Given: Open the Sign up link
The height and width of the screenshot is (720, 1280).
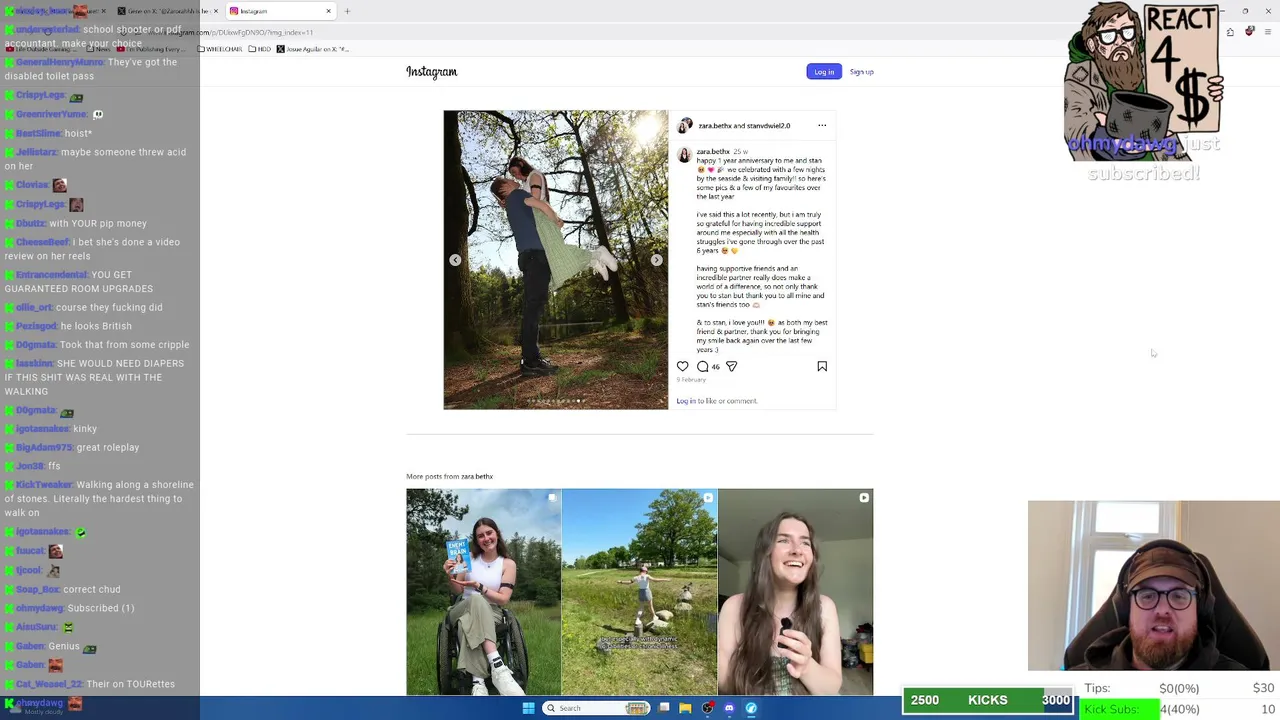Looking at the screenshot, I should (x=861, y=72).
